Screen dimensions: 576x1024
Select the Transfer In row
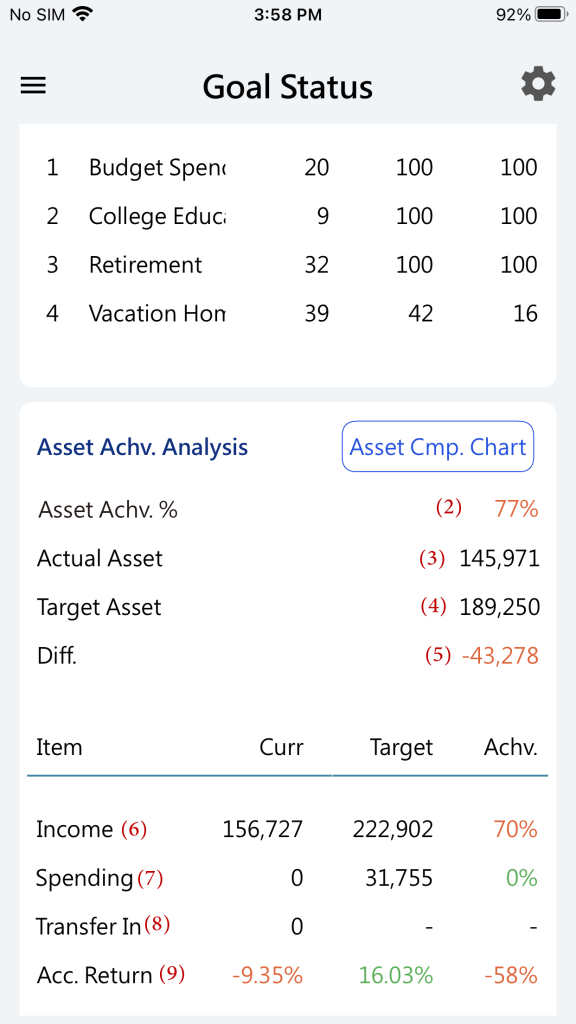288,926
